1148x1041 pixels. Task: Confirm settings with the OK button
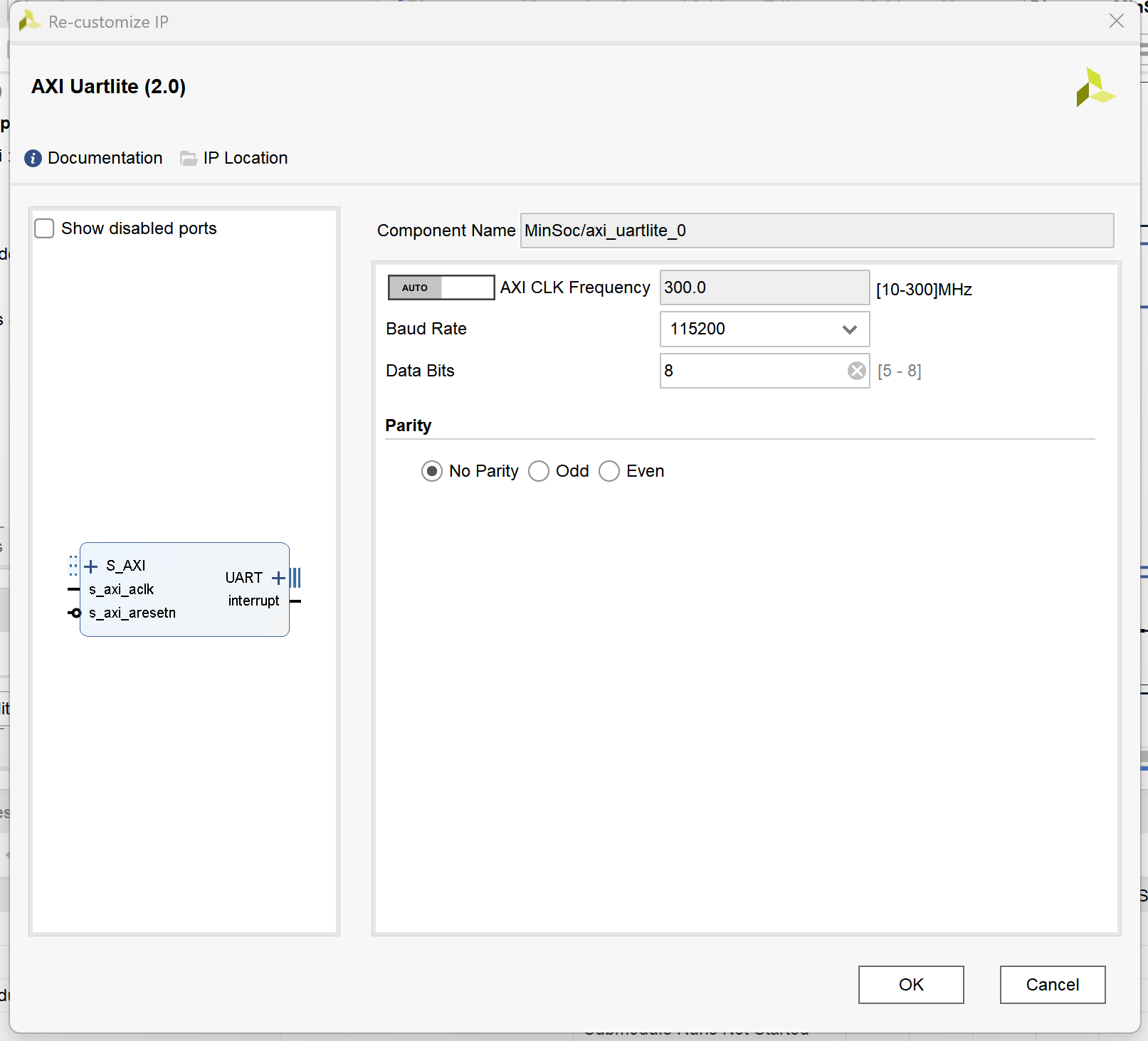[911, 985]
